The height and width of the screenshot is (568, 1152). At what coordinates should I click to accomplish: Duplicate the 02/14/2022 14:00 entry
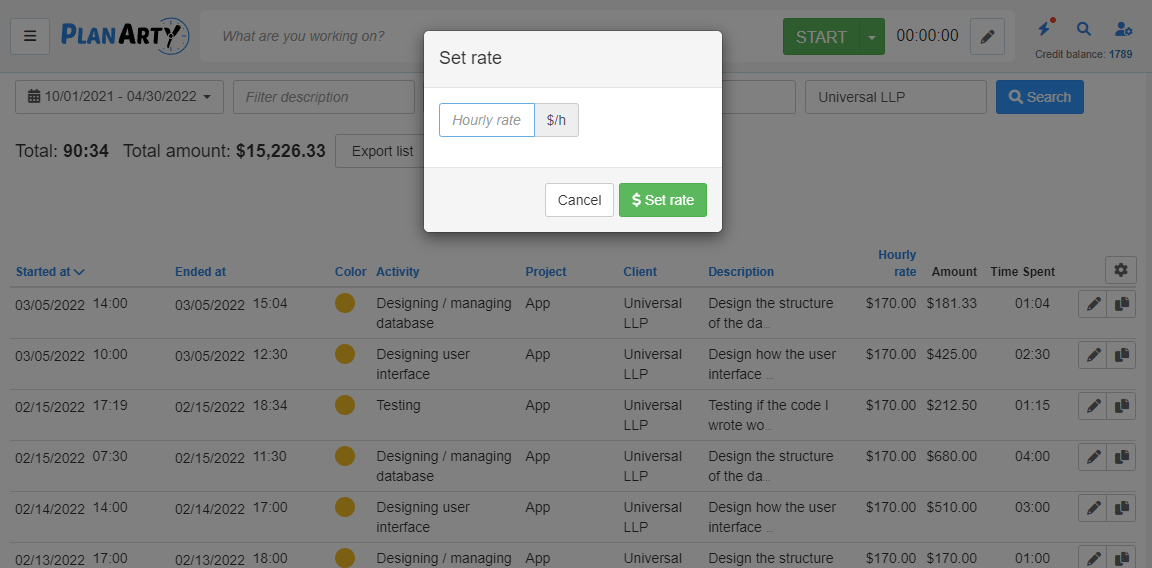click(x=1121, y=508)
